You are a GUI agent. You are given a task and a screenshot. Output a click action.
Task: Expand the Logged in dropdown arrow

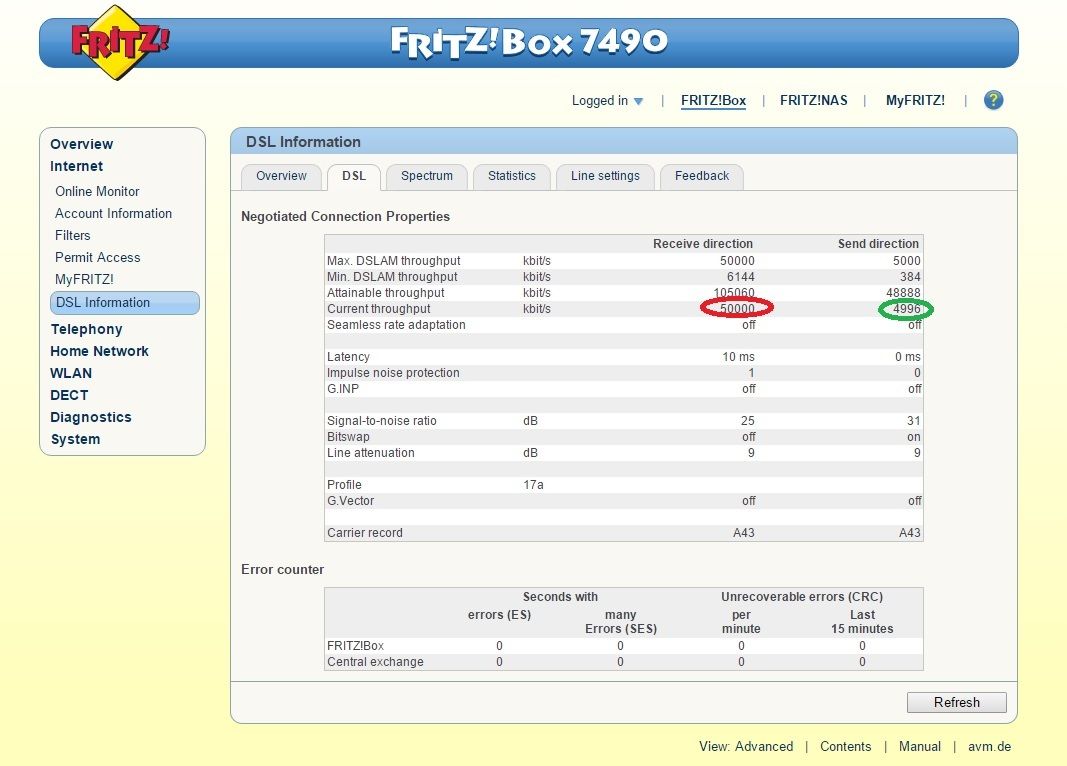click(x=638, y=101)
